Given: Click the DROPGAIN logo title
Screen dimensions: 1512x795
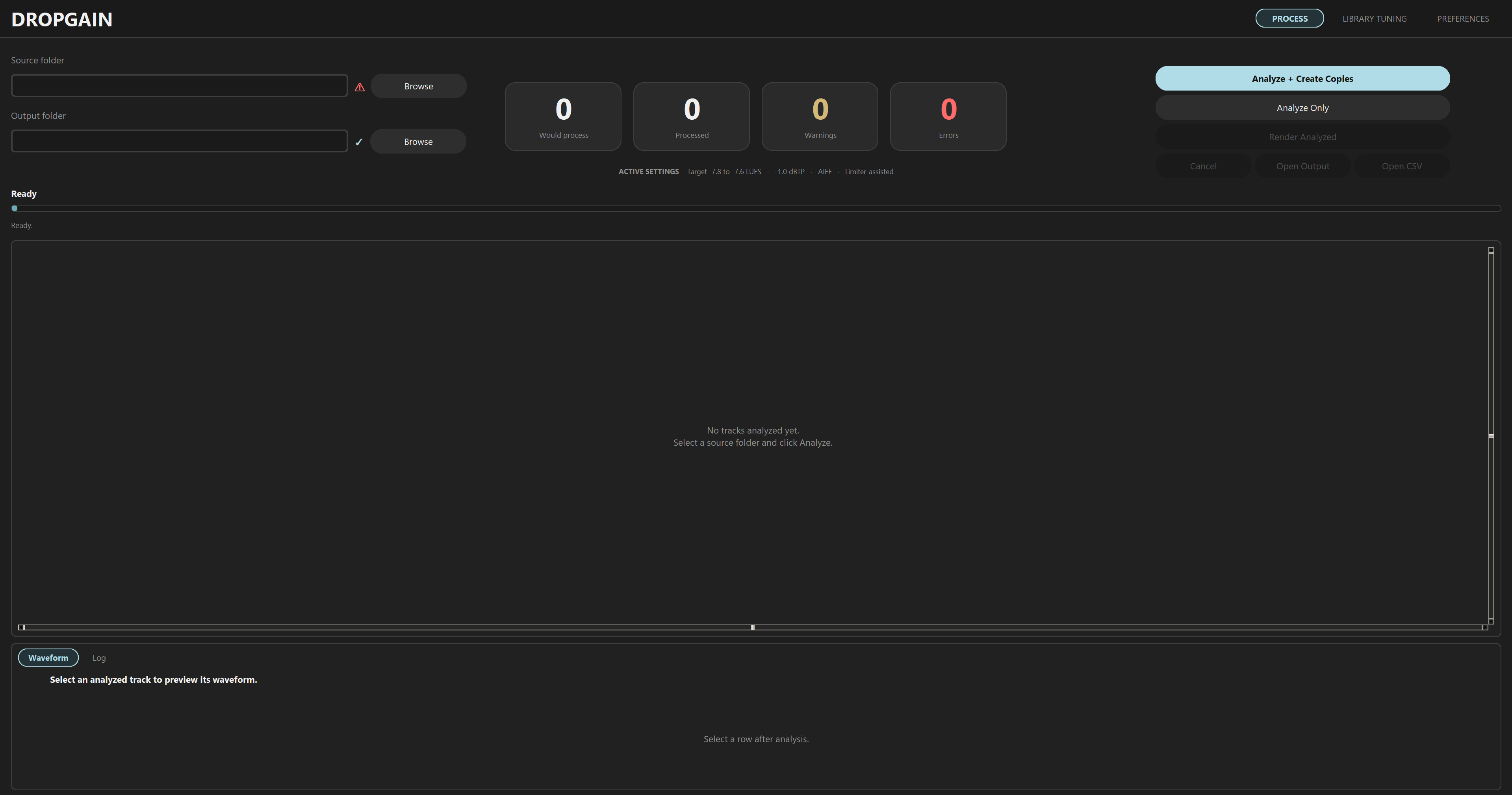Looking at the screenshot, I should coord(61,19).
